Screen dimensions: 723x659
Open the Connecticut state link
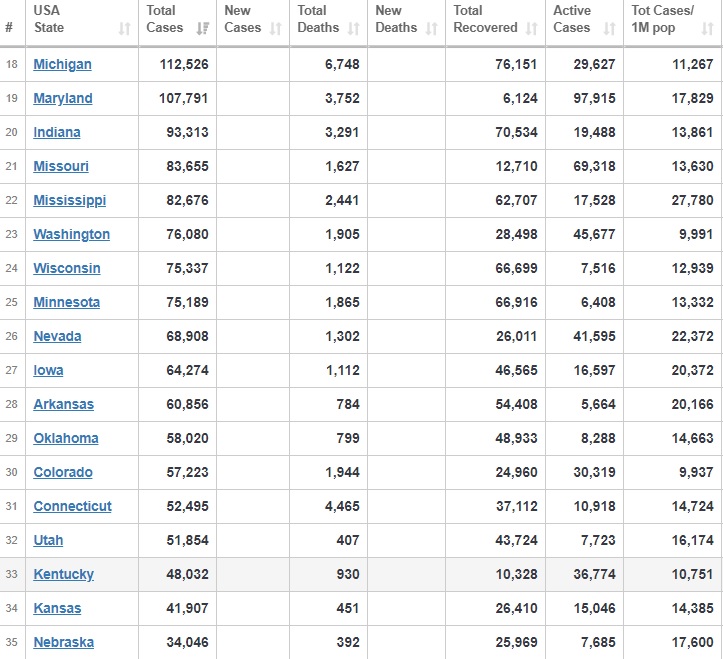coord(73,506)
